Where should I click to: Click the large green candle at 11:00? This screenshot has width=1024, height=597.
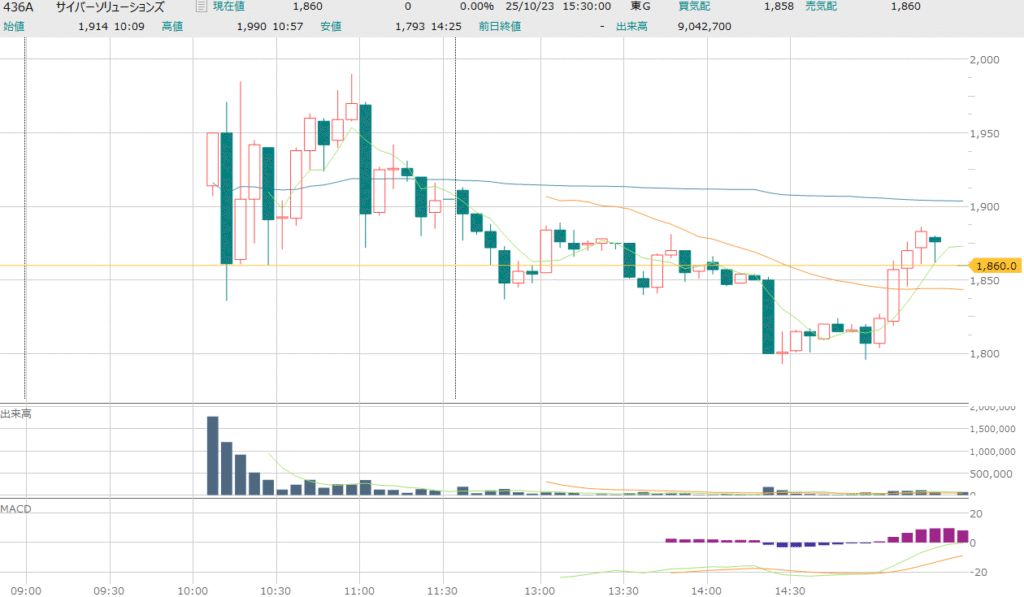[x=366, y=159]
